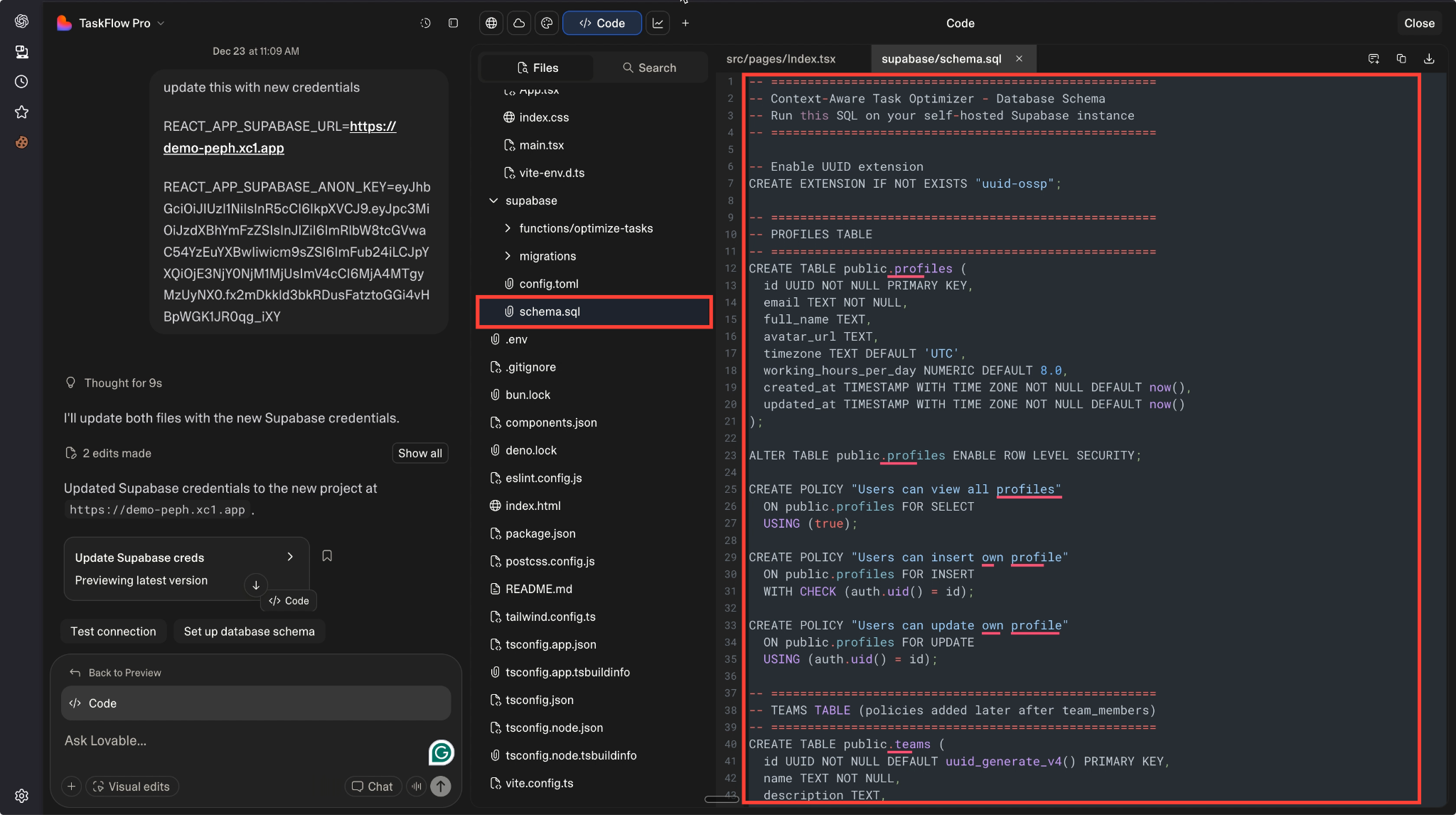Download the schema.sql file icon

[1429, 58]
